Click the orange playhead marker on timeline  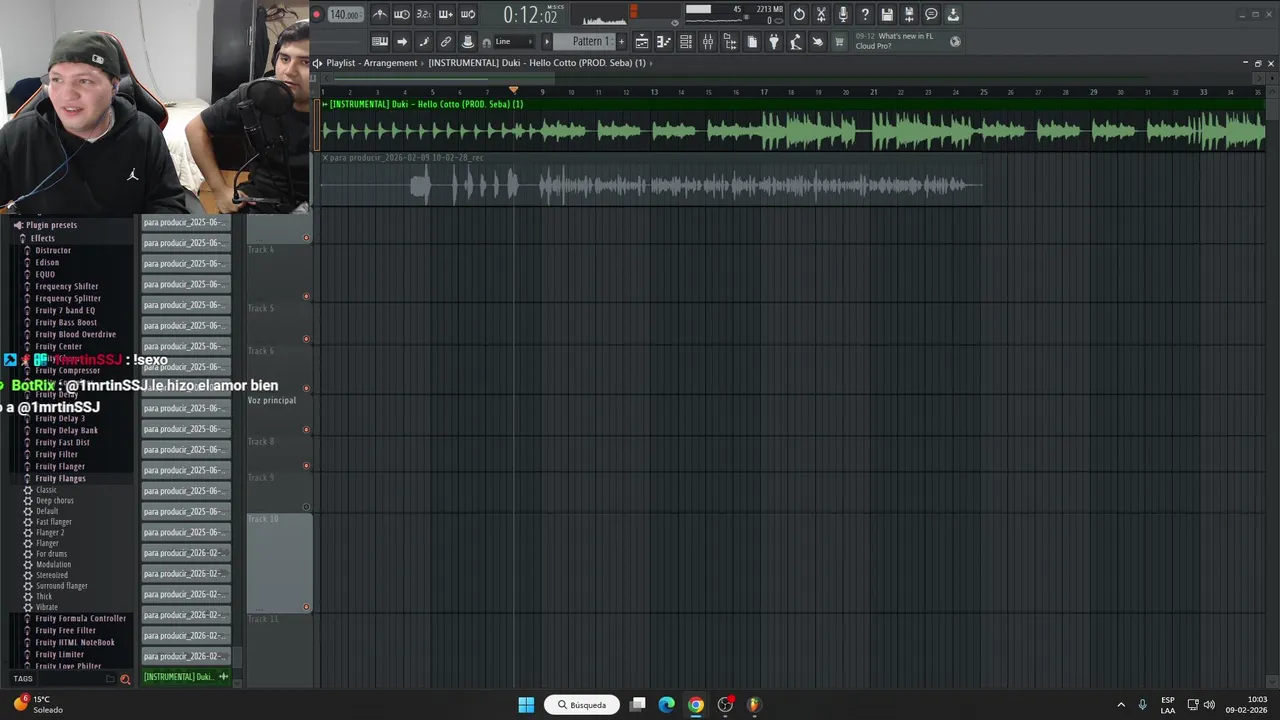coord(514,90)
